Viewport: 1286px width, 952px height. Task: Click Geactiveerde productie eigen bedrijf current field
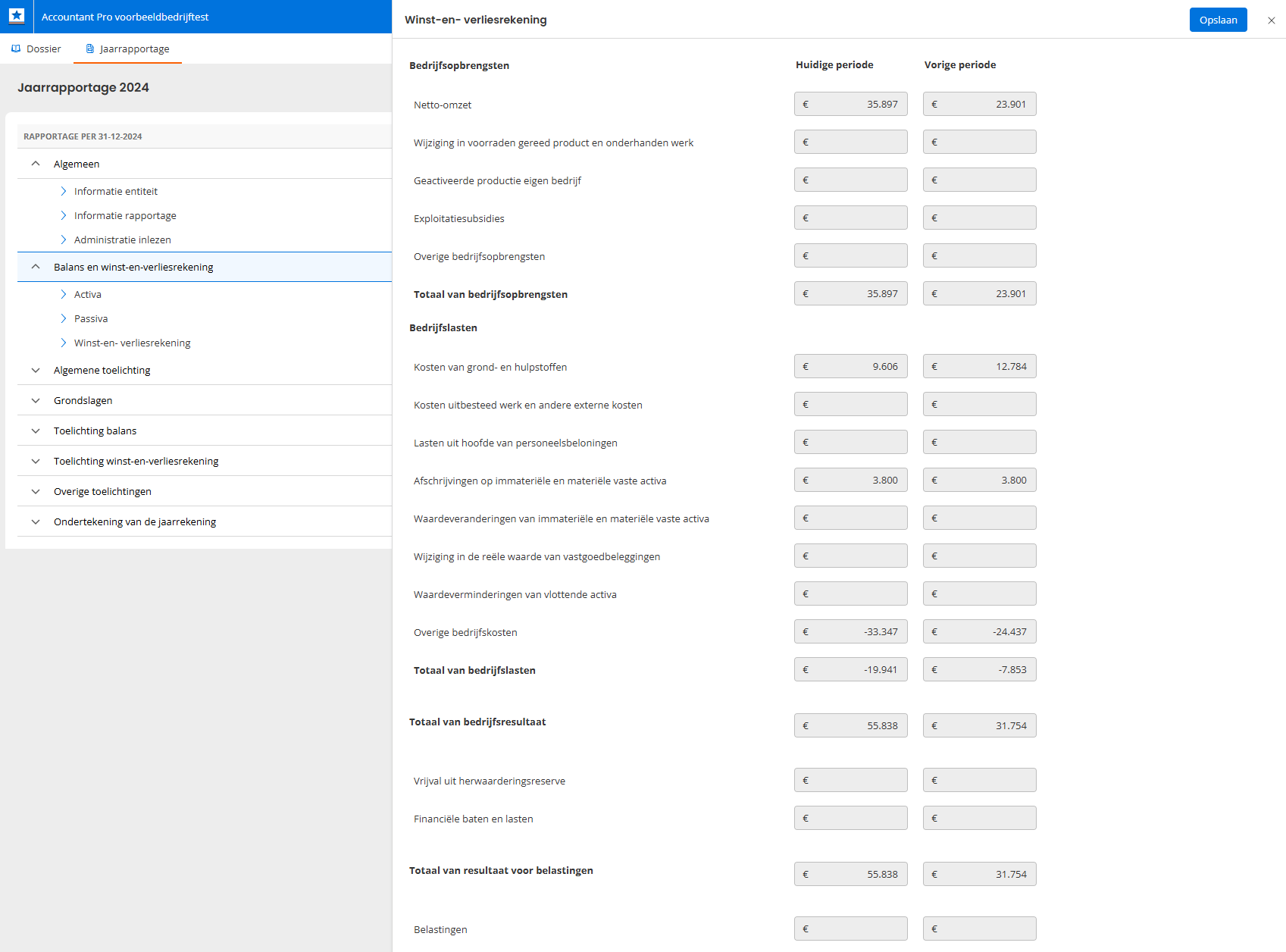851,180
